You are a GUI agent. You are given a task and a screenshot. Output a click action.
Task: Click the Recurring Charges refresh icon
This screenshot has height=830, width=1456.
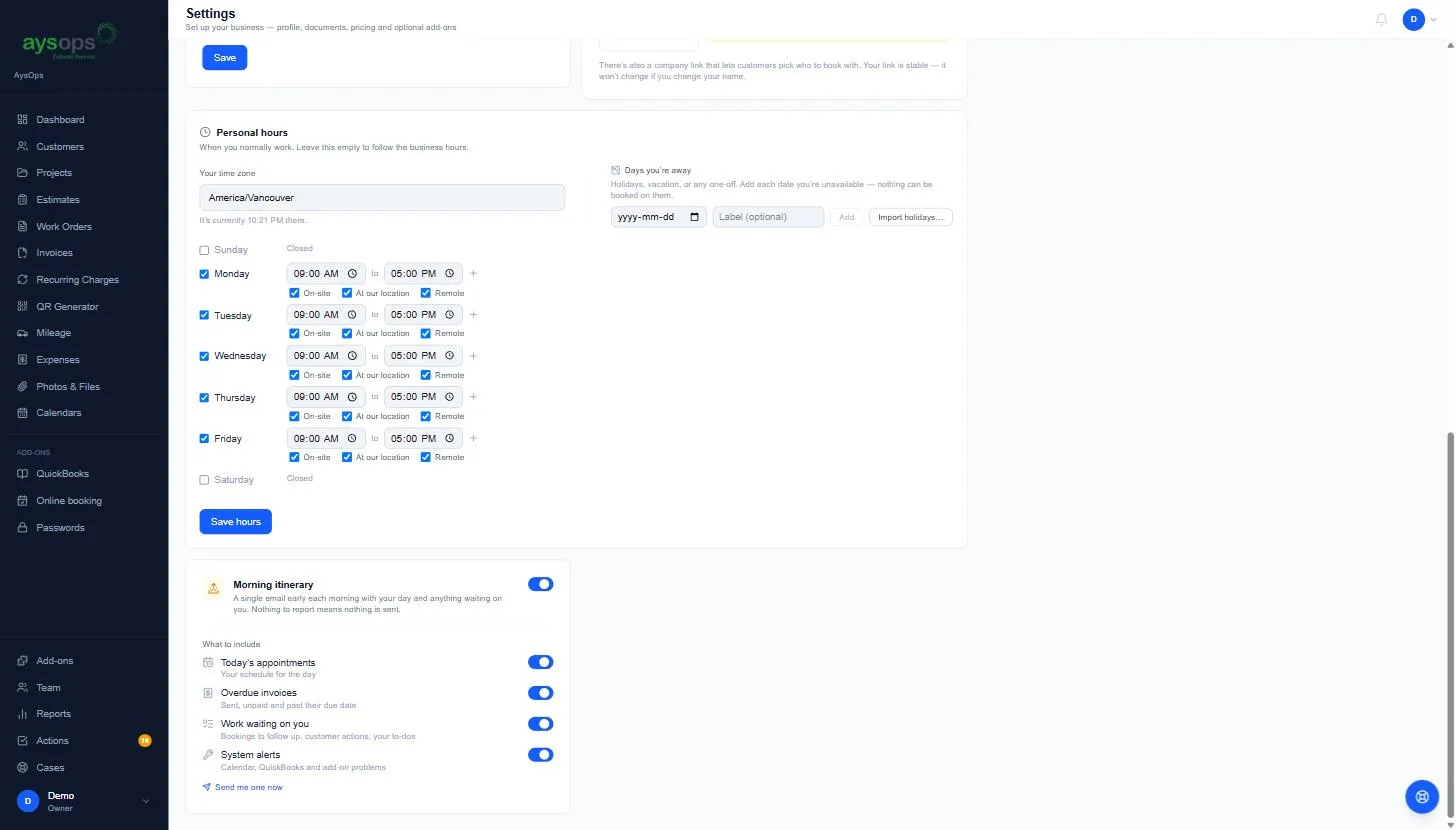click(x=23, y=280)
